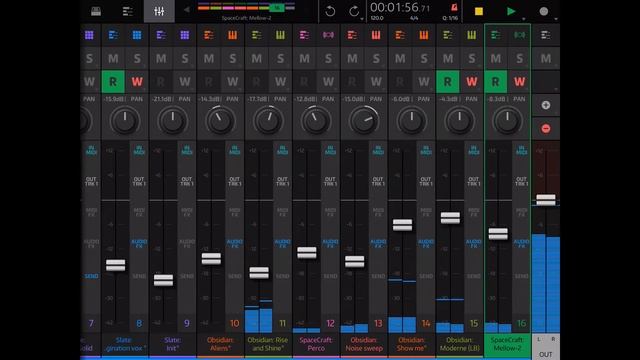Open the orange channel settings icon on track 10
This screenshot has width=640, height=360.
tap(209, 35)
